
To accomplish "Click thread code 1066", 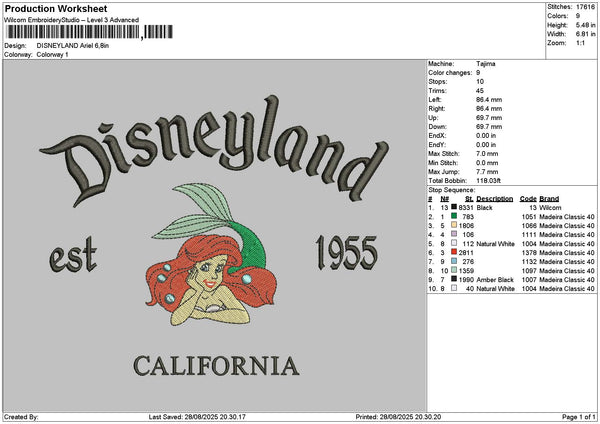I will pyautogui.click(x=529, y=226).
